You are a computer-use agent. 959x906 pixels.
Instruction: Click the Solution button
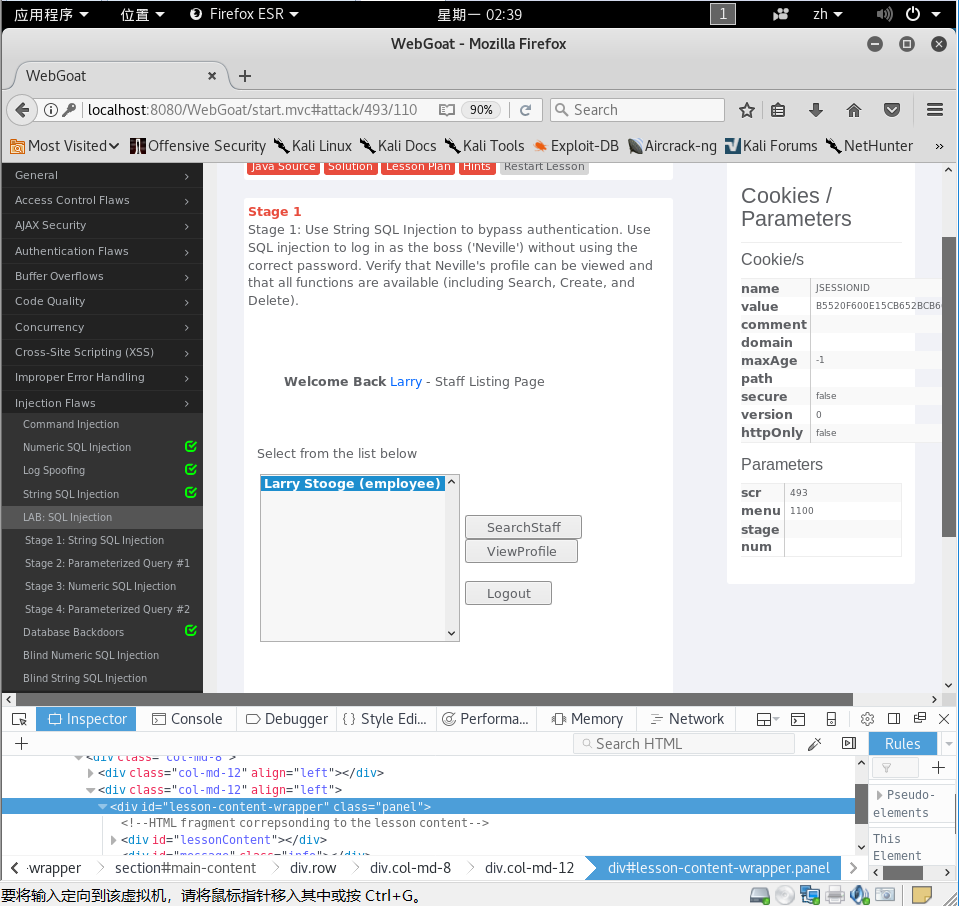tap(350, 167)
